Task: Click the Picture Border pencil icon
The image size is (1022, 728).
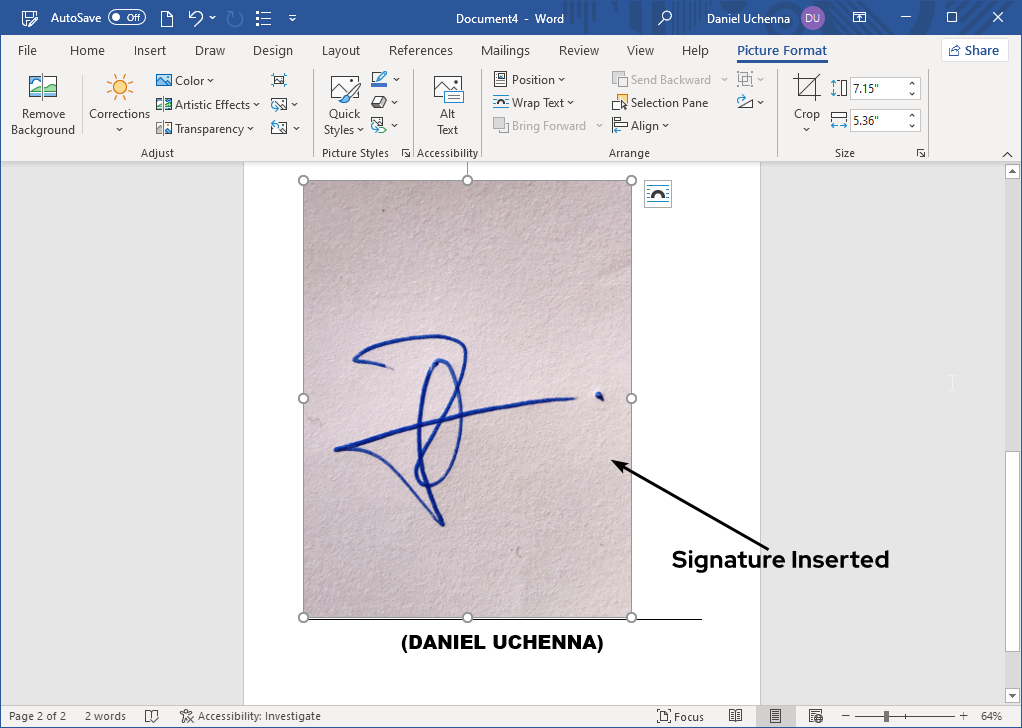Action: tap(378, 79)
